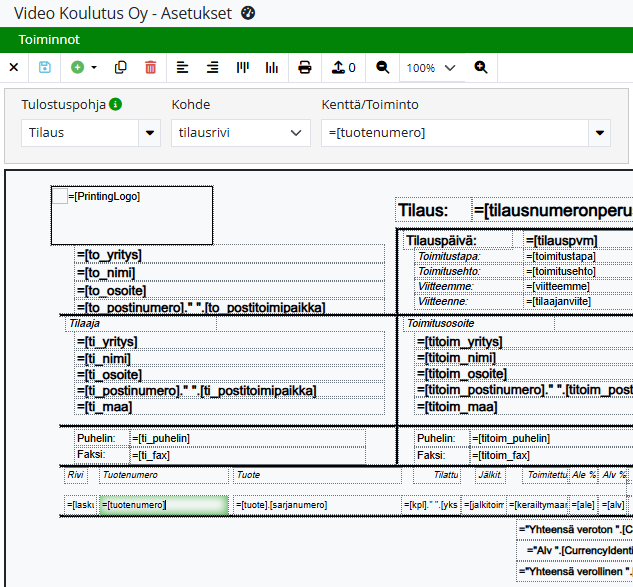633x587 pixels.
Task: Select the highlighted =[tuotenumero] field in template
Action: pos(163,505)
